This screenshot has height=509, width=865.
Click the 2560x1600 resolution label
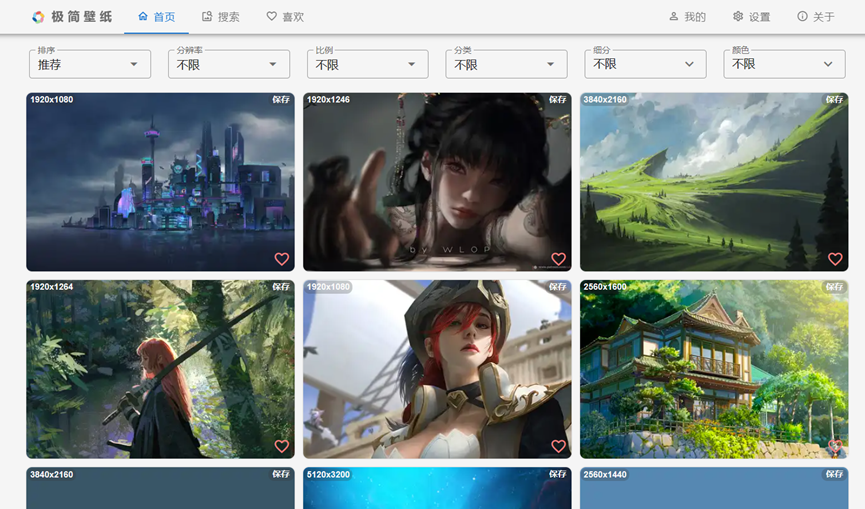[x=605, y=287]
